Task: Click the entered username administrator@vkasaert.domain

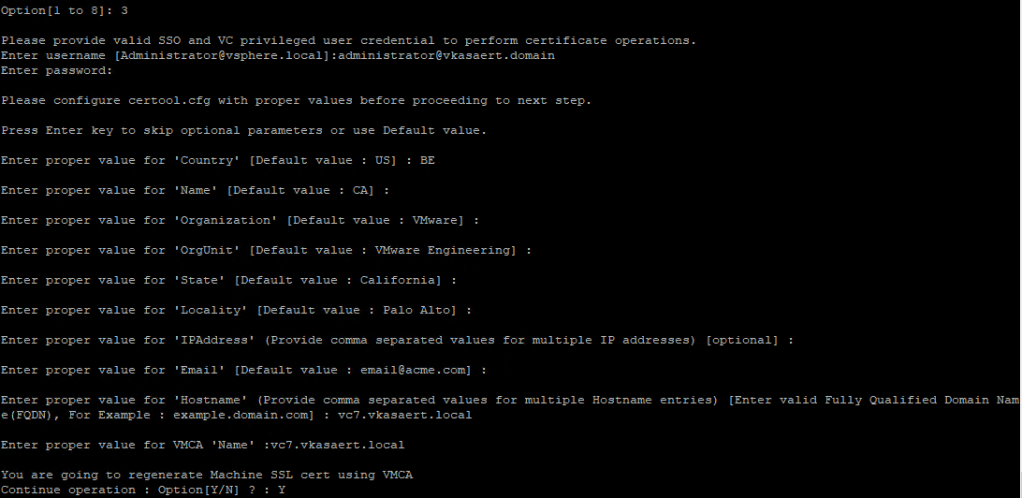Action: click(446, 56)
